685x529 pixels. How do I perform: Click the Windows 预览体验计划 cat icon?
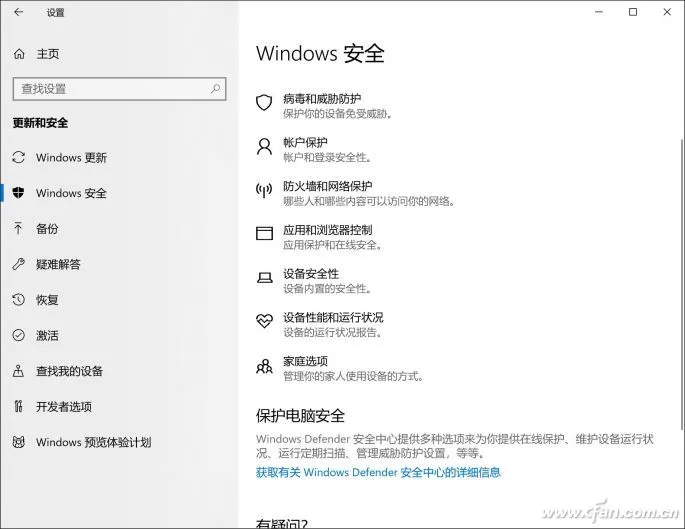point(18,442)
